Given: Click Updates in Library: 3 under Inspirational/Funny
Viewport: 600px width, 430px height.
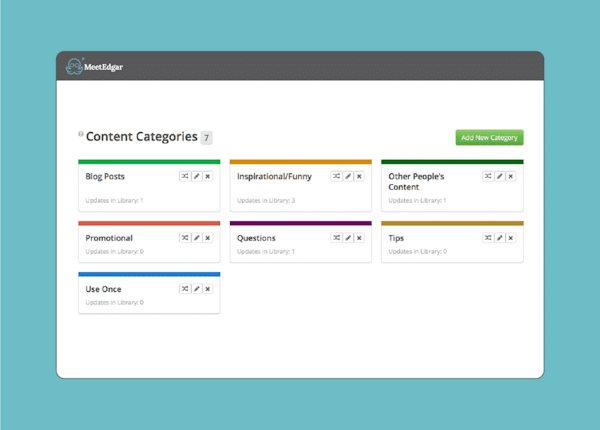Looking at the screenshot, I should click(x=266, y=200).
